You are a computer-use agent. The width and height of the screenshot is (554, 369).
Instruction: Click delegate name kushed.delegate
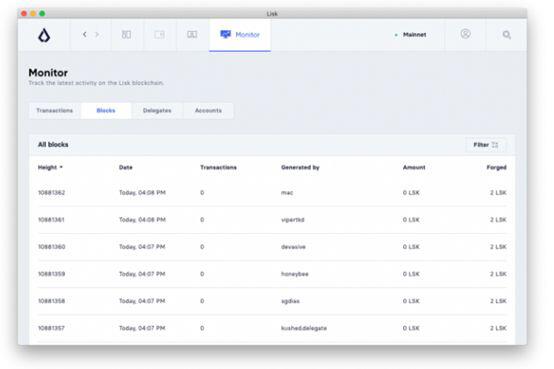304,328
